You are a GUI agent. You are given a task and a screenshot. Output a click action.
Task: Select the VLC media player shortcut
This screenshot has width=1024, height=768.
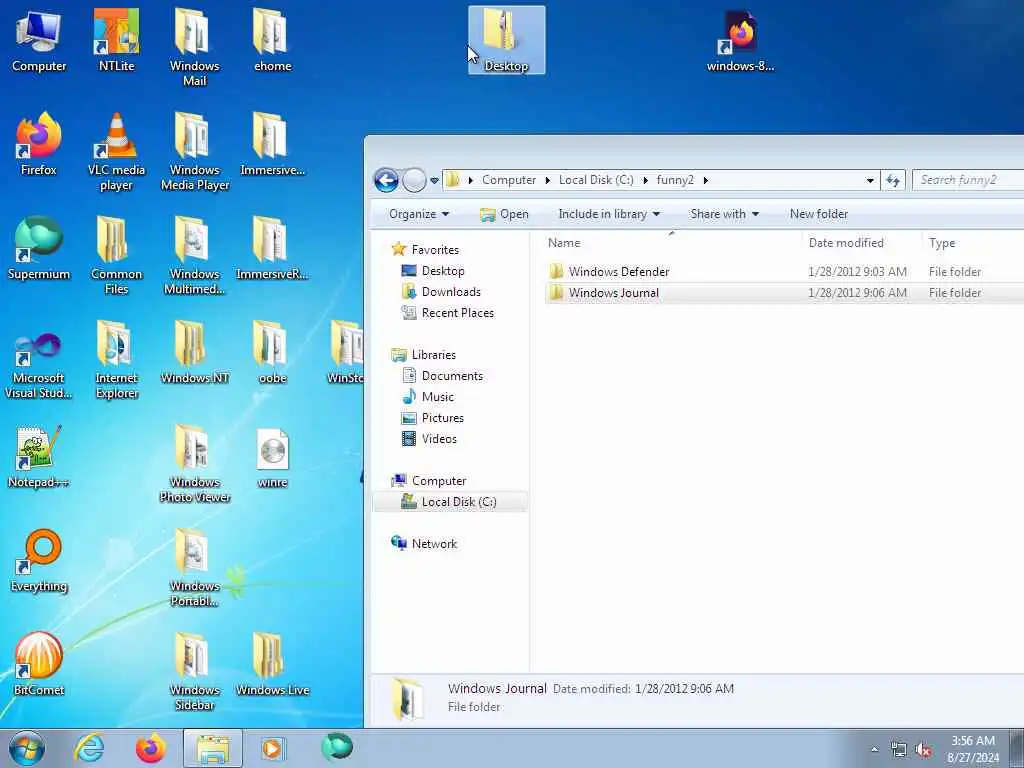(116, 152)
